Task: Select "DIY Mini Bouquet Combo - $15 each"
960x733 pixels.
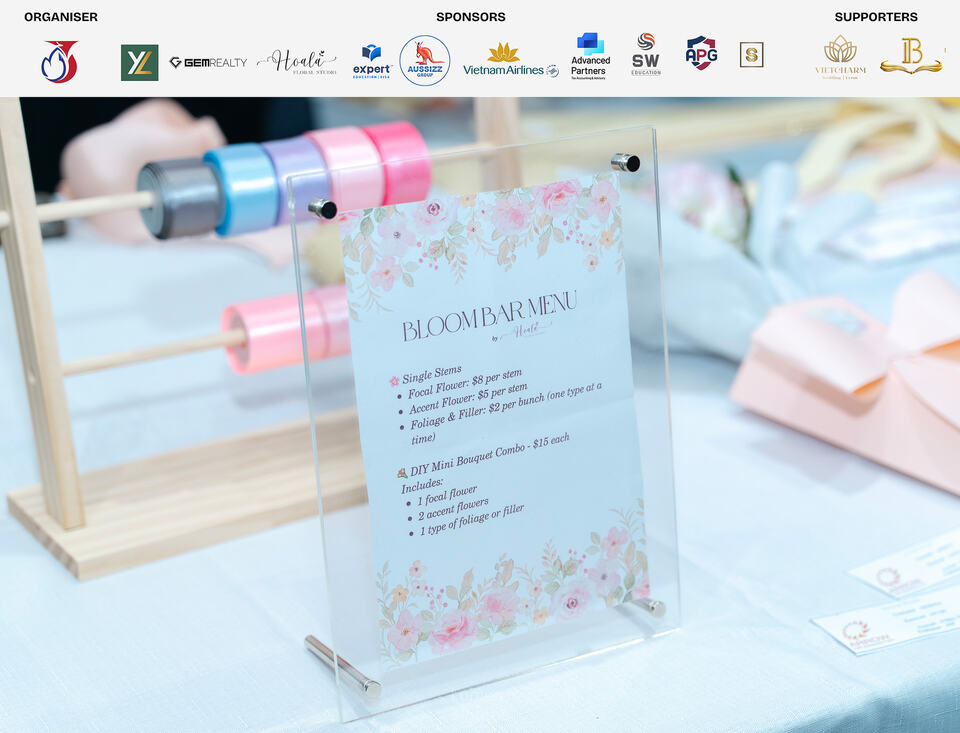Action: [490, 454]
